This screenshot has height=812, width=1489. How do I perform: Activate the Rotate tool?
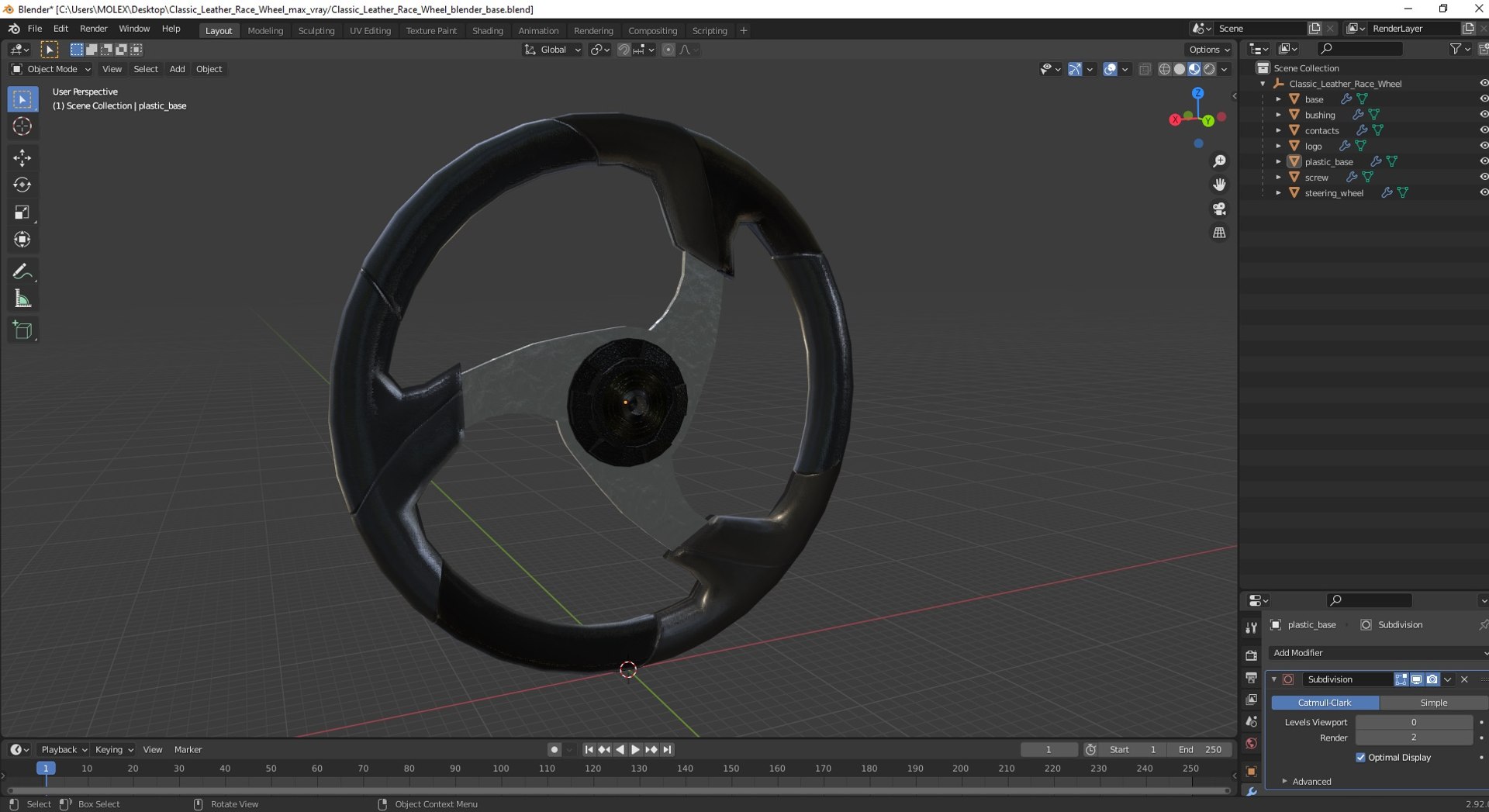click(x=22, y=185)
